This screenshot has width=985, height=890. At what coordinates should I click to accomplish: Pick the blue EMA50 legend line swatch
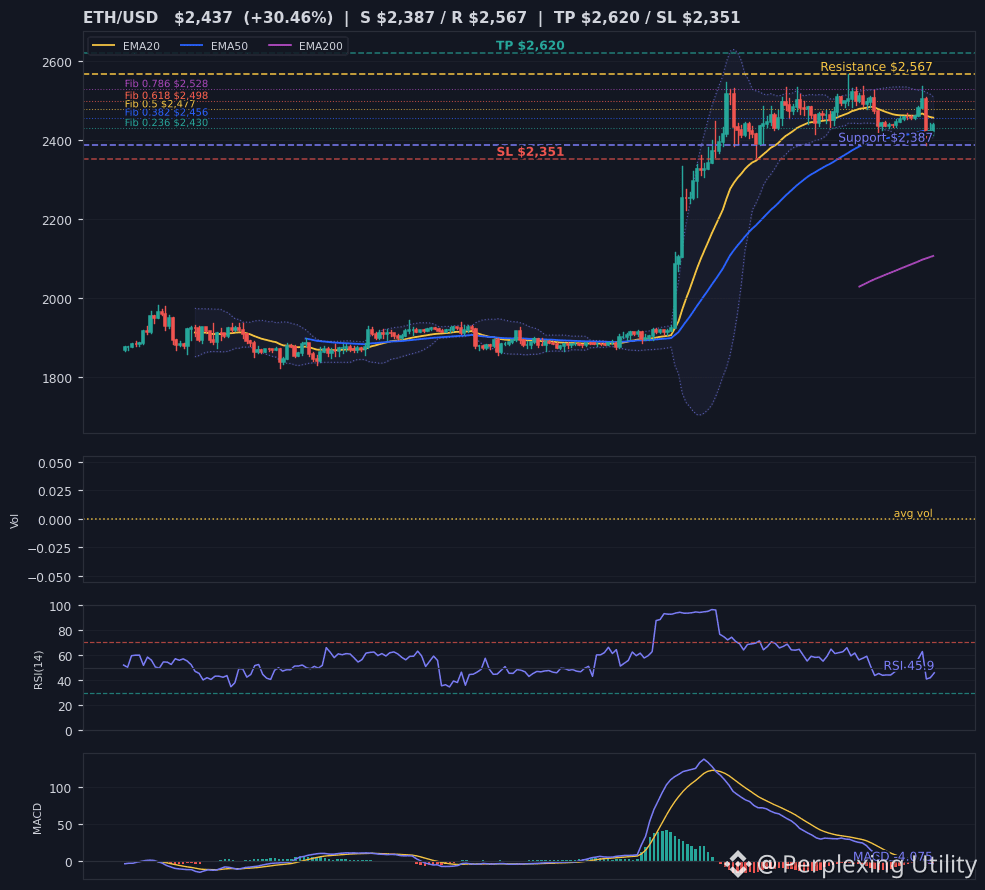192,46
